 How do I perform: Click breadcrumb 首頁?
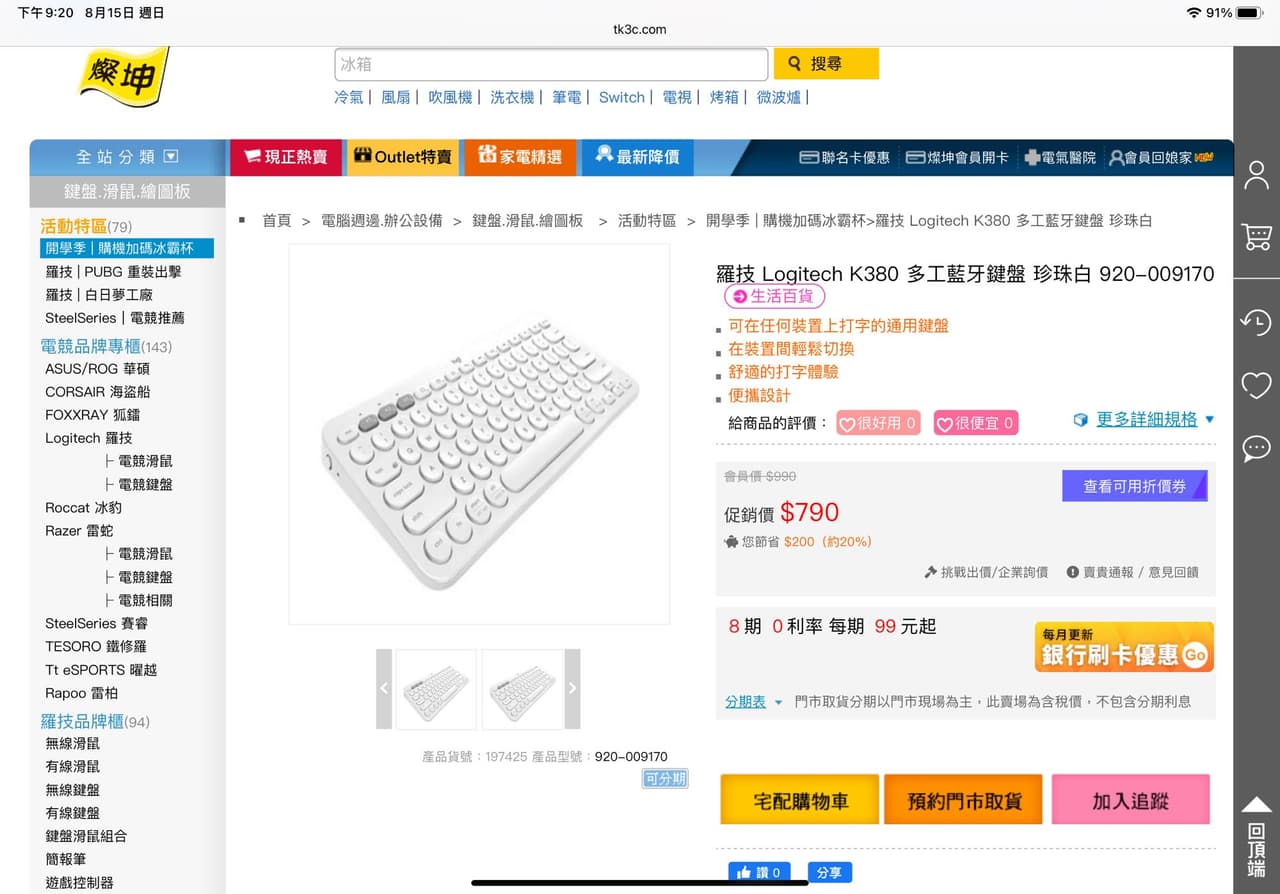[277, 220]
